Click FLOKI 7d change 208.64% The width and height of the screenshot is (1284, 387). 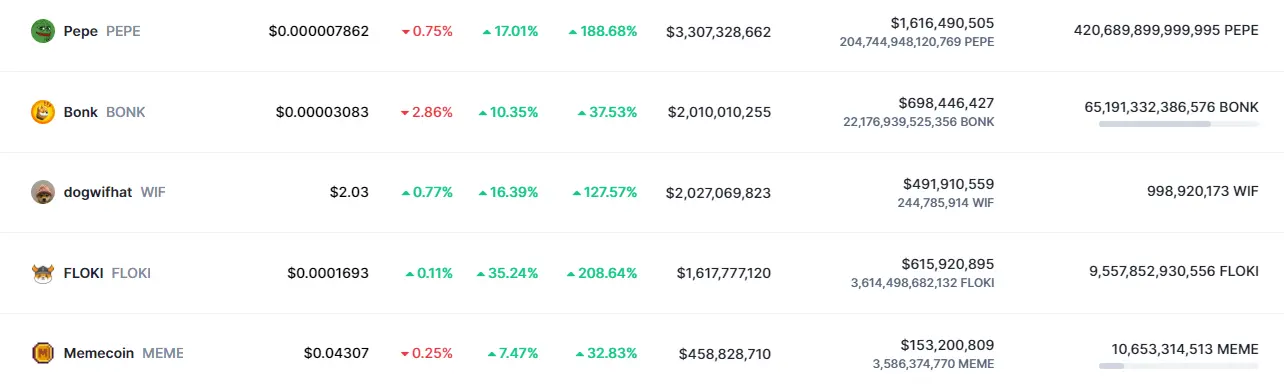click(602, 272)
